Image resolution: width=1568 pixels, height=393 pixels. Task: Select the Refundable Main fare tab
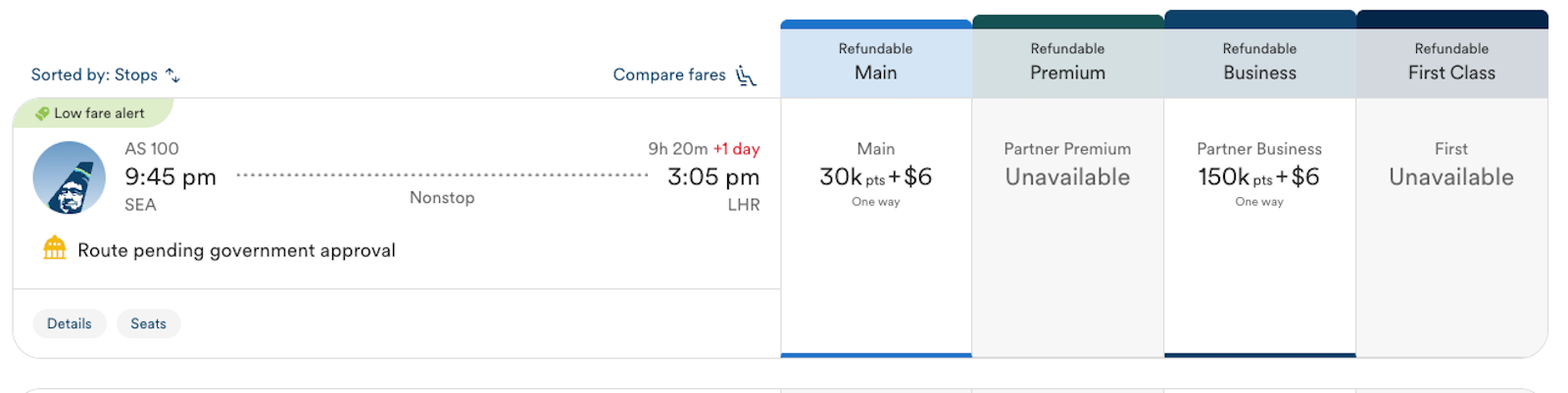875,61
